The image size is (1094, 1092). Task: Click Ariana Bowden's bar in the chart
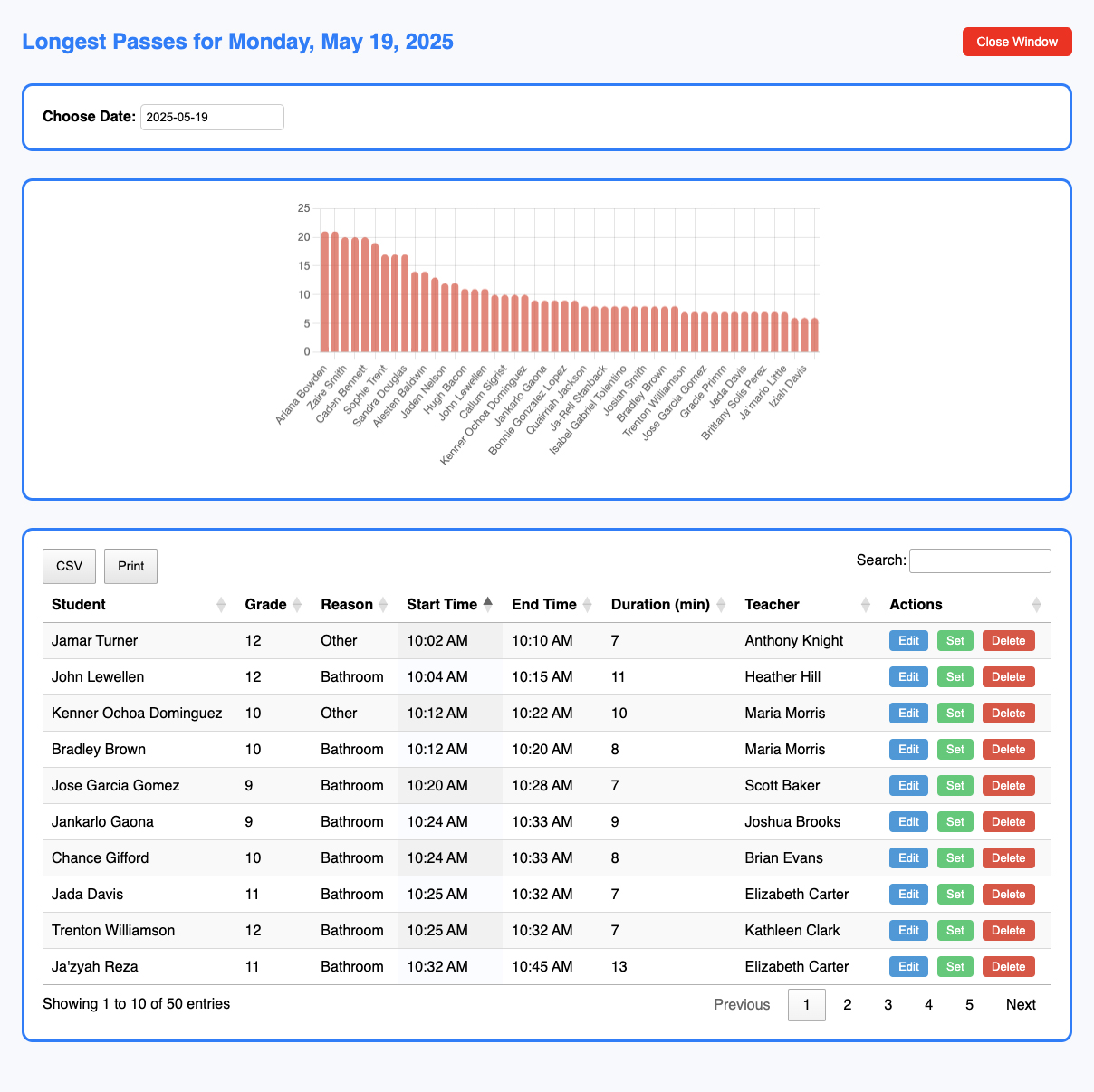point(325,292)
